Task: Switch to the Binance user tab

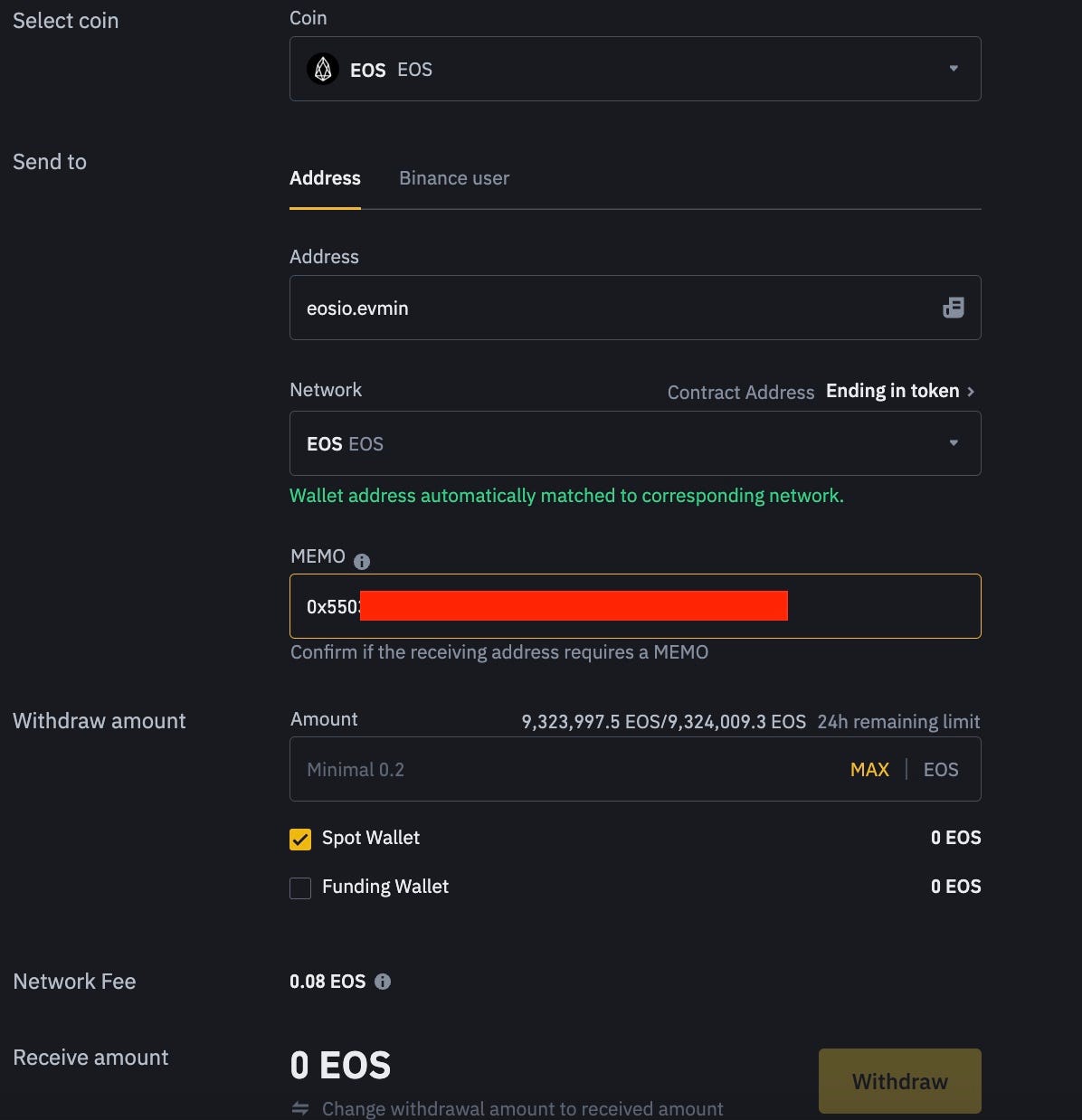Action: point(454,177)
